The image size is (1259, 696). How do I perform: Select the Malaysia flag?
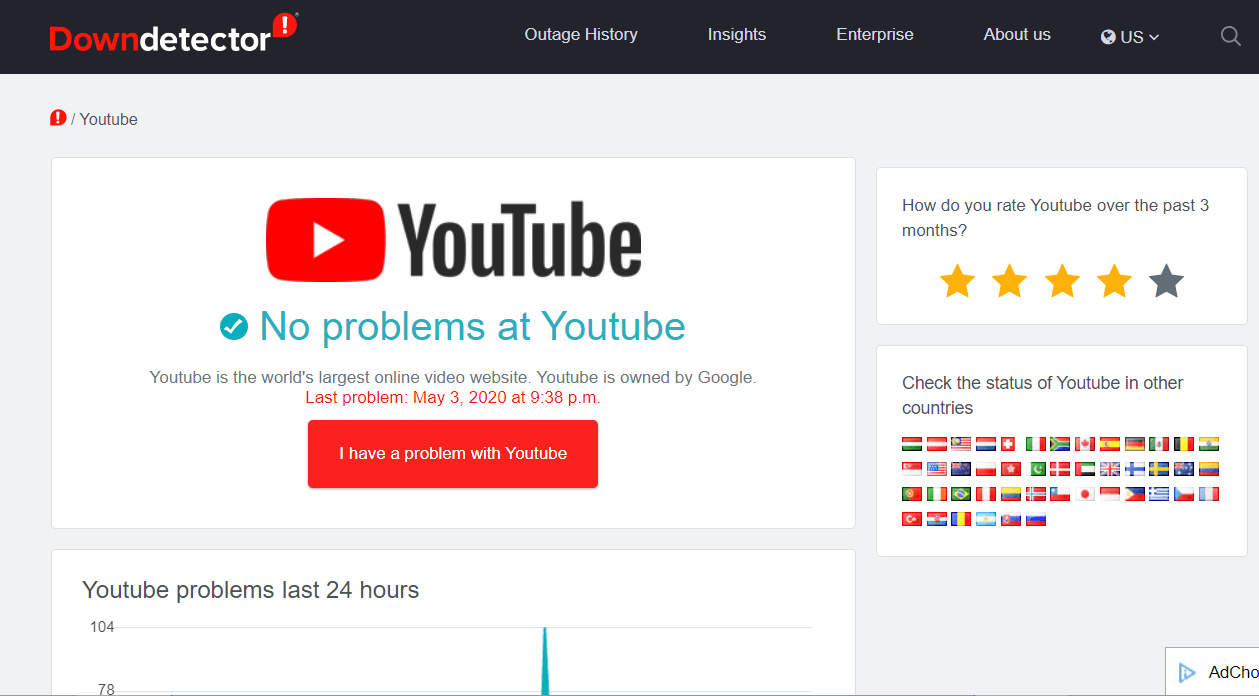coord(961,444)
